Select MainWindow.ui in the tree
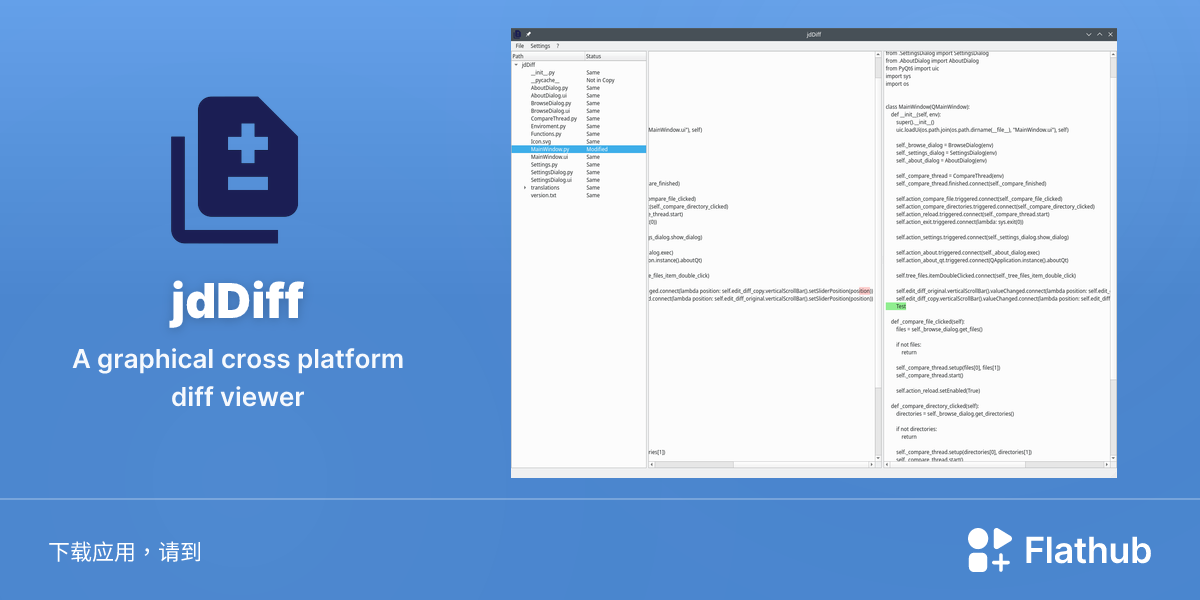The image size is (1200, 600). (x=549, y=157)
